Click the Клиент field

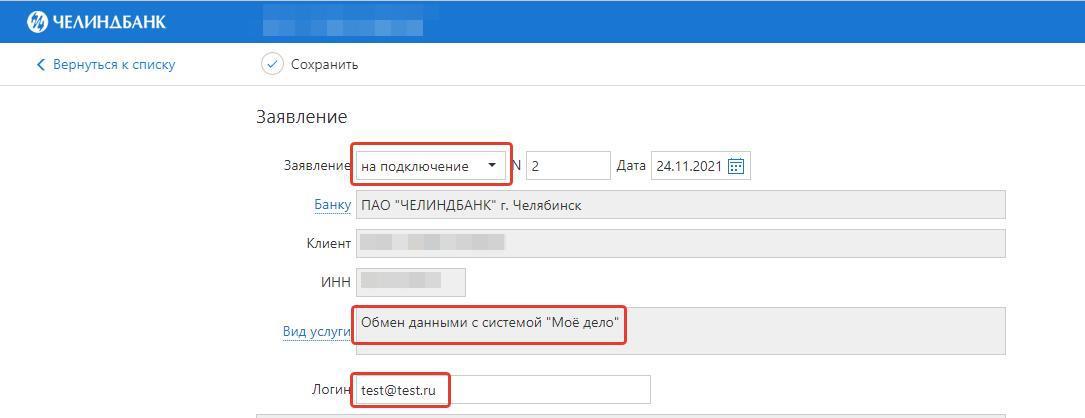(x=680, y=243)
